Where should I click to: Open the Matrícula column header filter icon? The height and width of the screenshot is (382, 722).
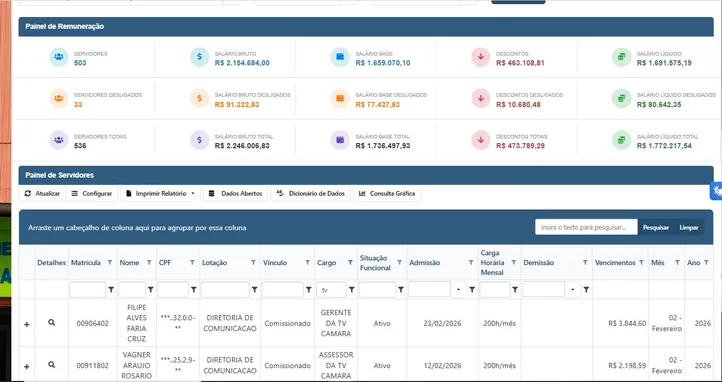(110, 262)
